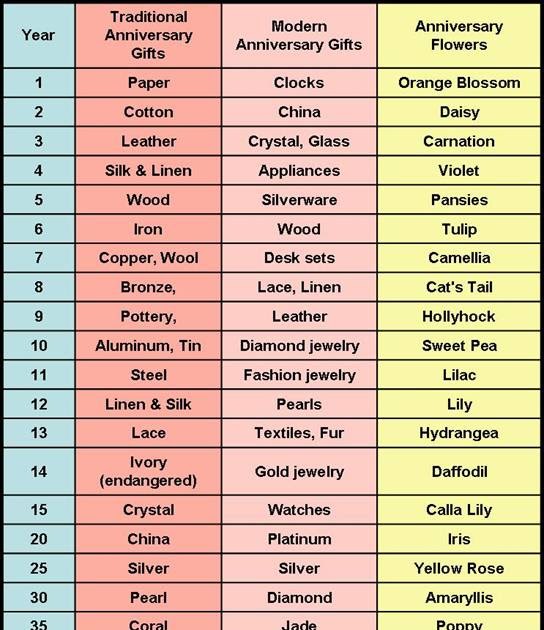Click the Ivory (endangered) cell
The width and height of the screenshot is (544, 630).
click(148, 472)
